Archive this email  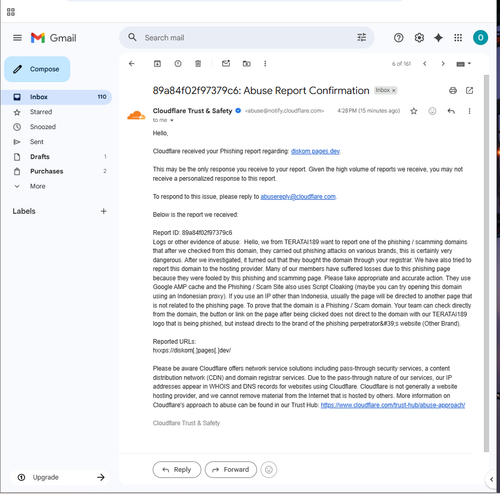[x=157, y=64]
